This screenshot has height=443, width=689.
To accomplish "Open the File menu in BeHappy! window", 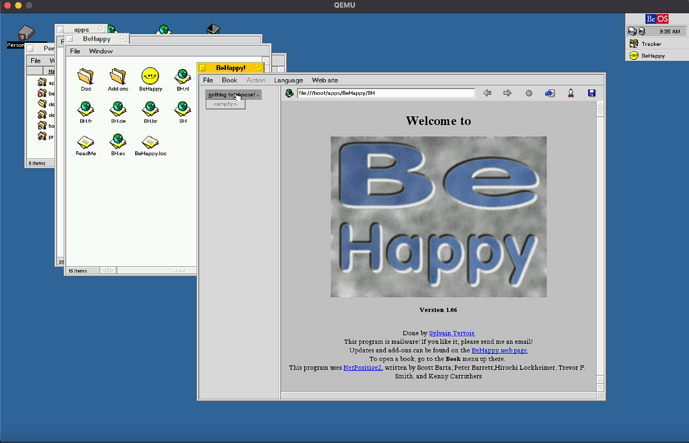I will [208, 80].
